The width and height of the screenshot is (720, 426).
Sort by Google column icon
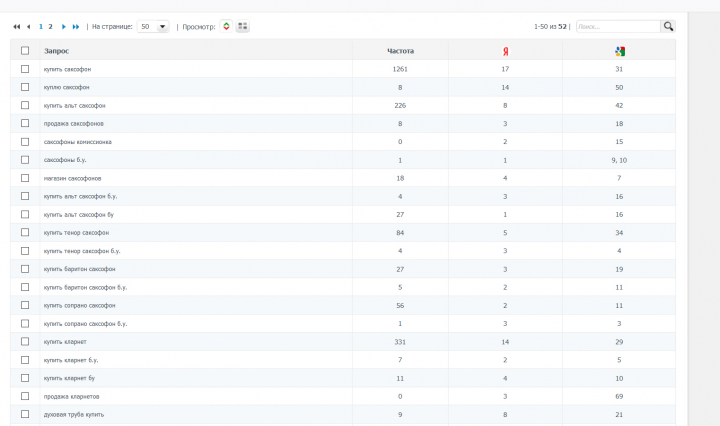tap(619, 51)
